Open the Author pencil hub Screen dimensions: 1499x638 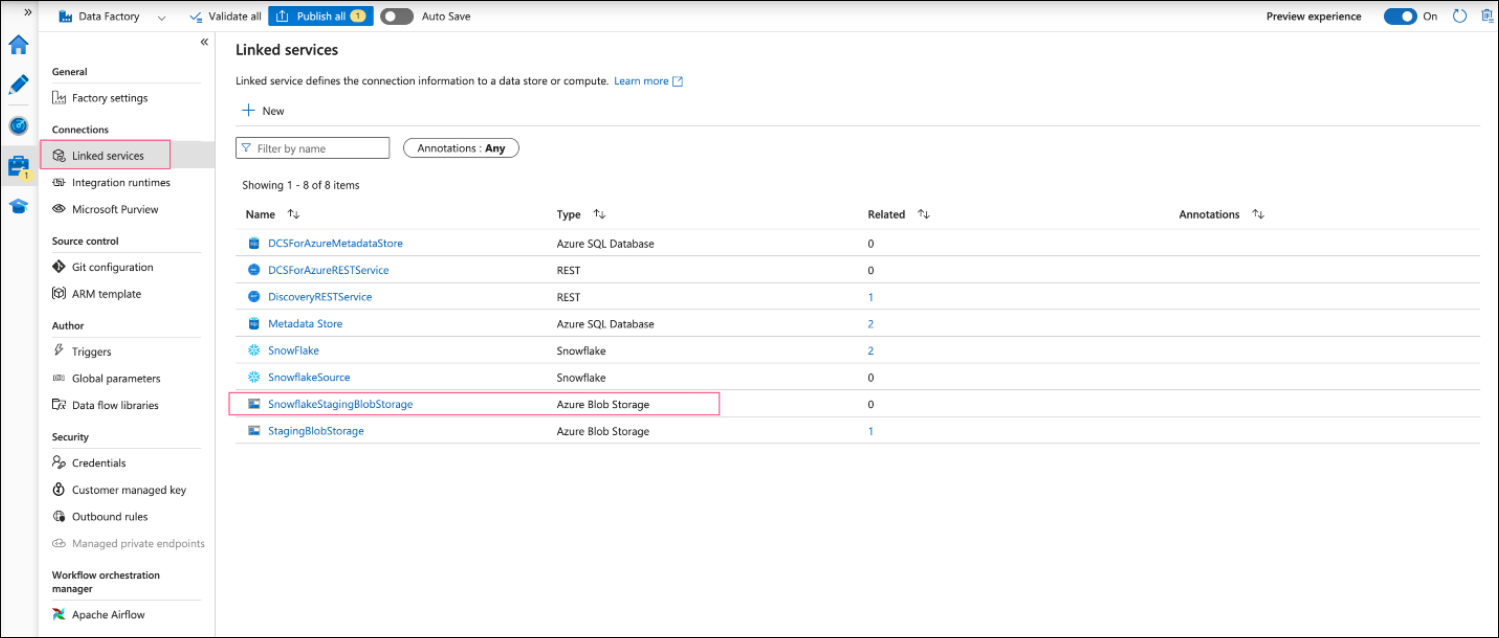(x=18, y=85)
